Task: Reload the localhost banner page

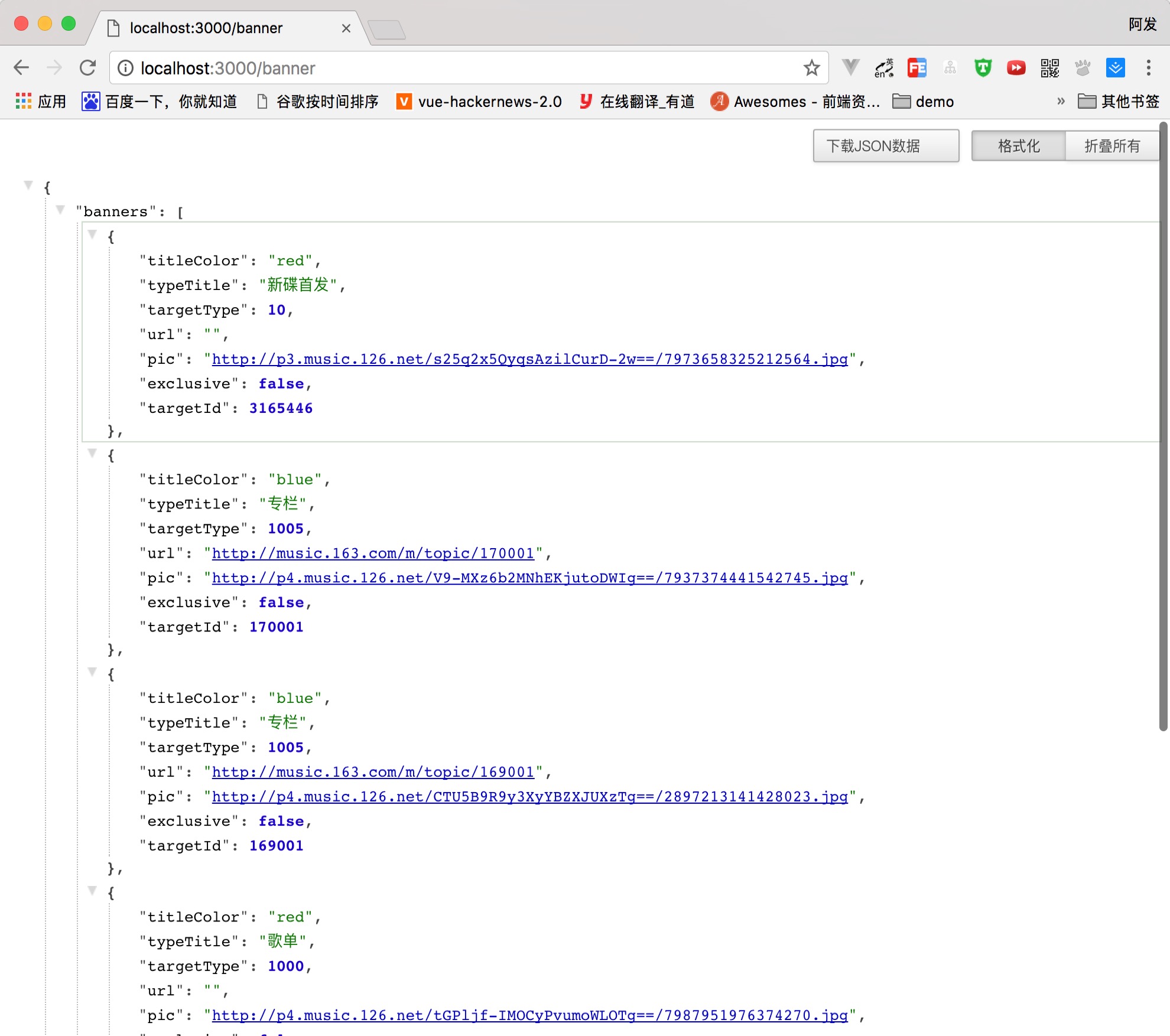Action: (87, 68)
